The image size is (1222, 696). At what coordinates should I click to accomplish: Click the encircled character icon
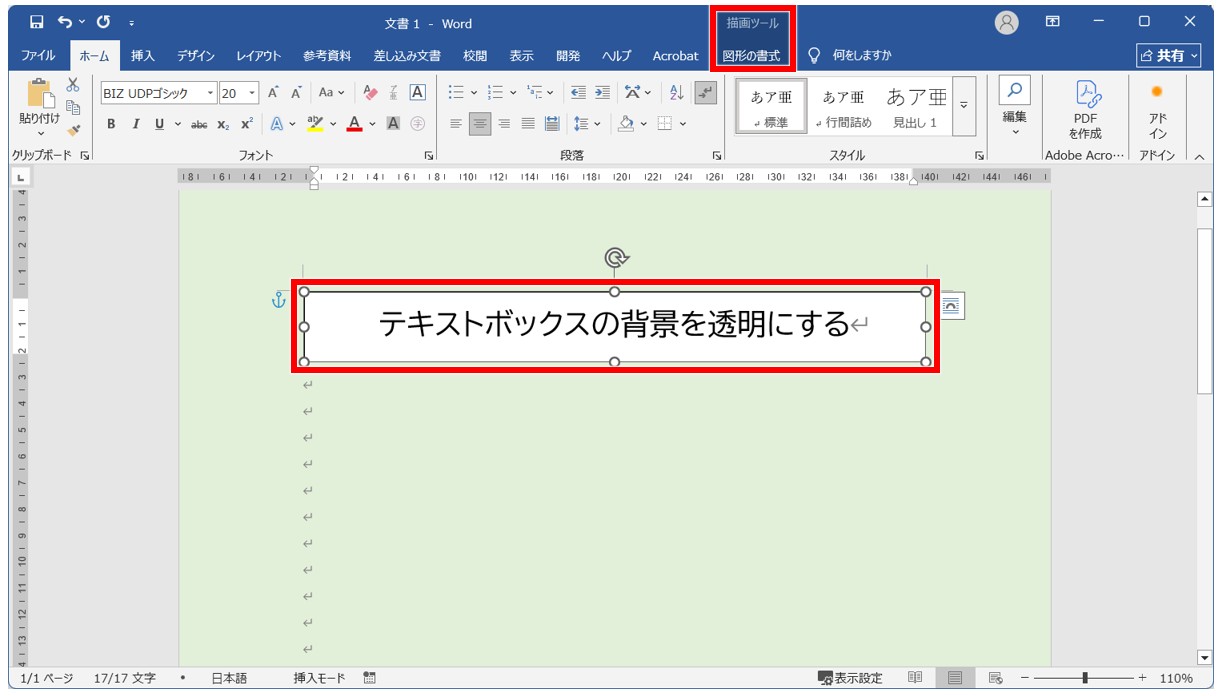[418, 124]
